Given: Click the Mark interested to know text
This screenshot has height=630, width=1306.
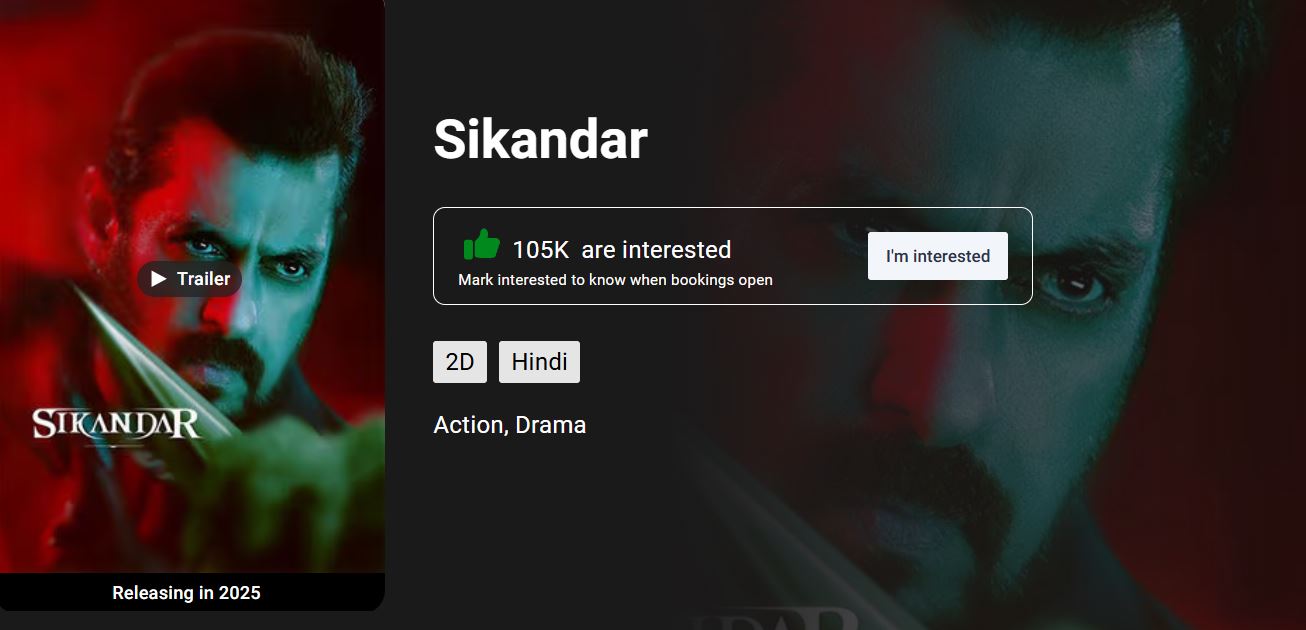Looking at the screenshot, I should (615, 280).
